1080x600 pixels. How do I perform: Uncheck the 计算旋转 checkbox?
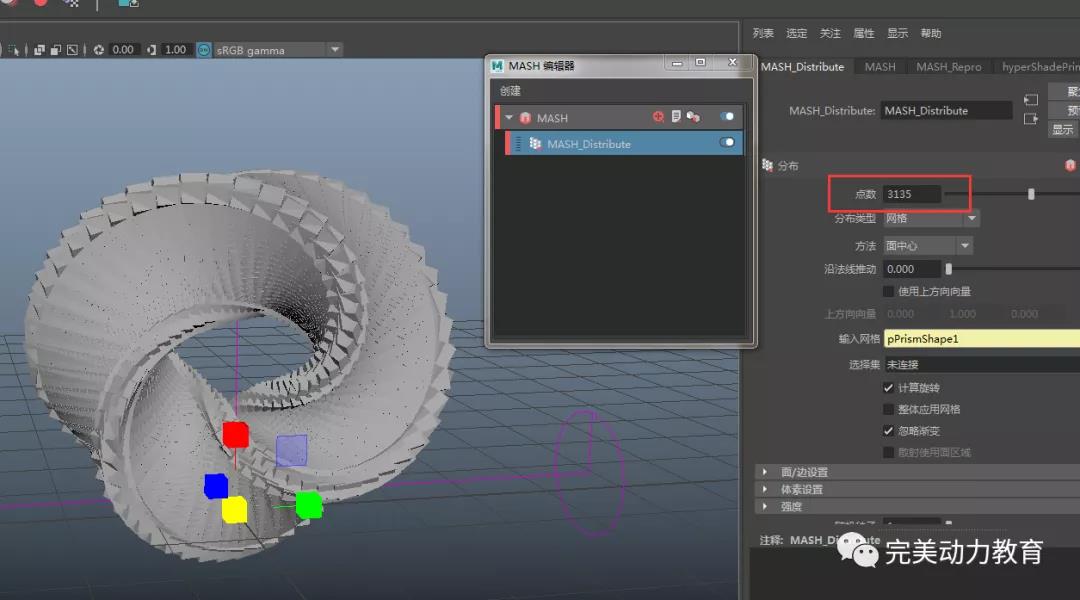pyautogui.click(x=889, y=387)
